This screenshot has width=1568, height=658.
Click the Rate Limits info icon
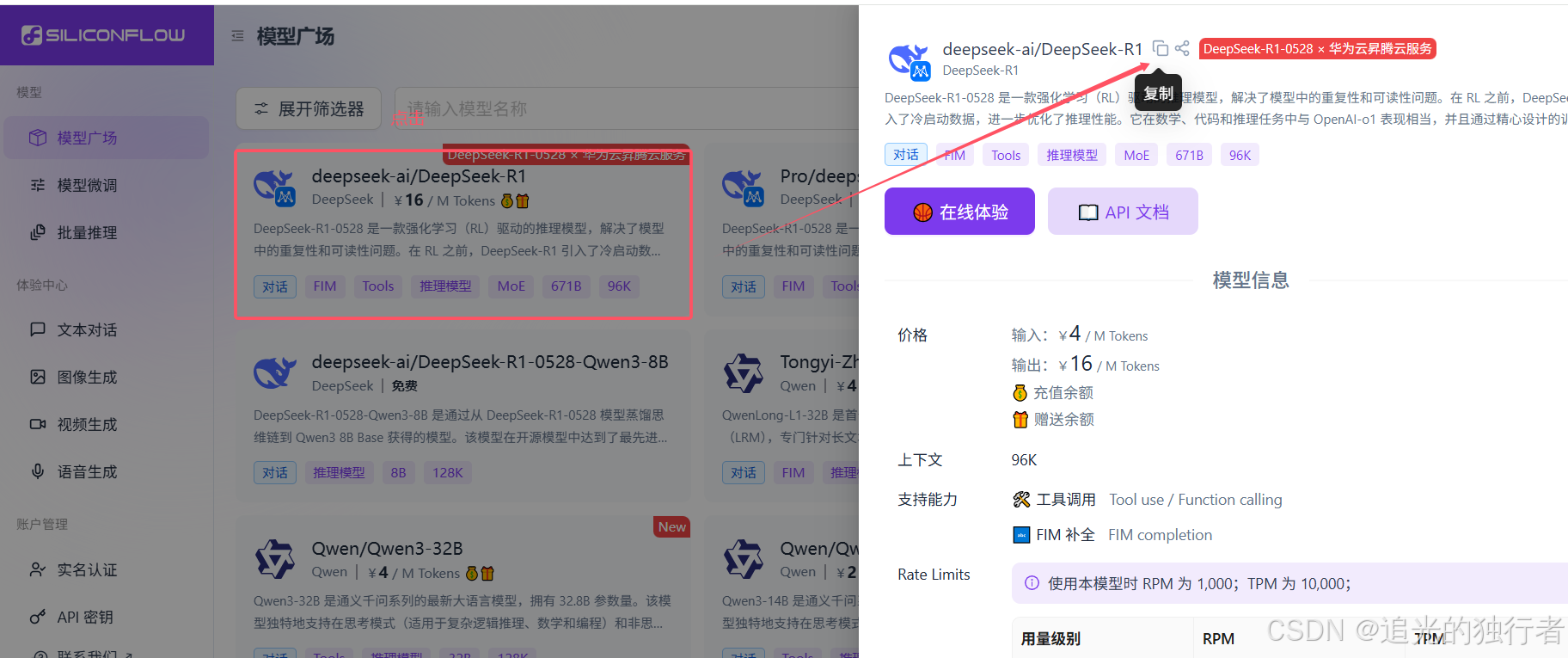[x=1032, y=583]
